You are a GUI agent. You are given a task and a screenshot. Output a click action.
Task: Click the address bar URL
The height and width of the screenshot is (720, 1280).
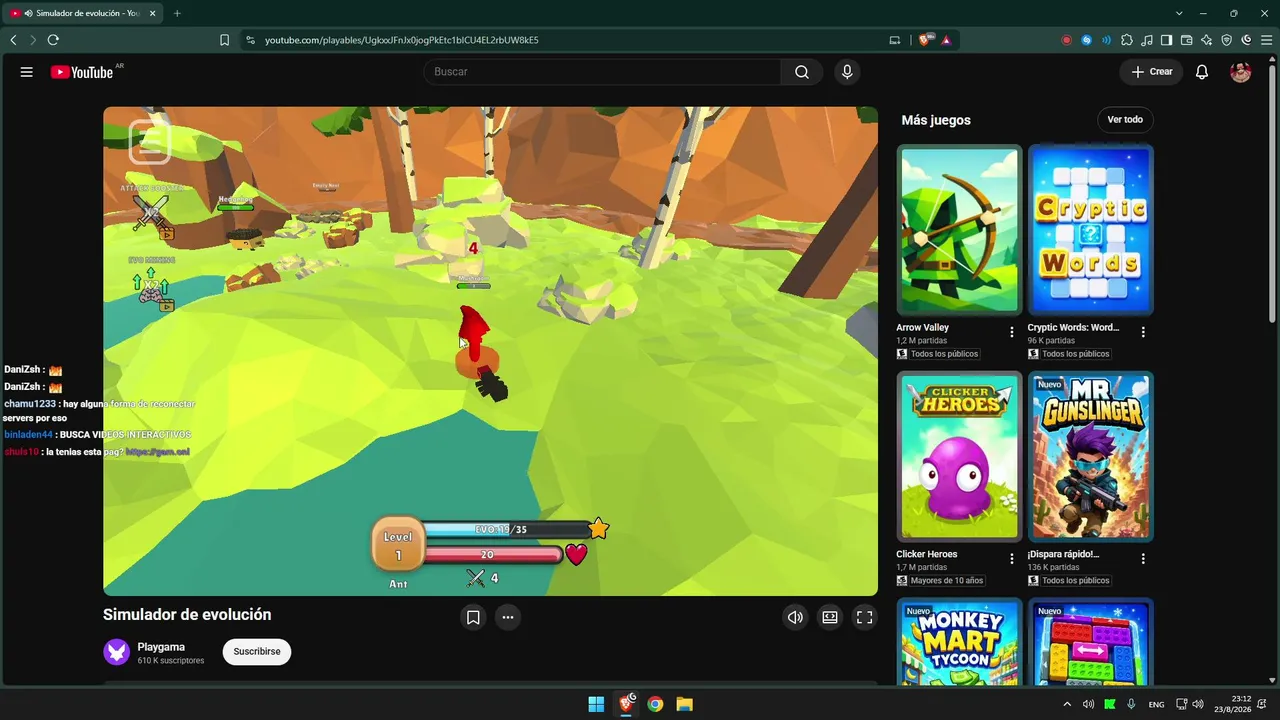click(402, 40)
